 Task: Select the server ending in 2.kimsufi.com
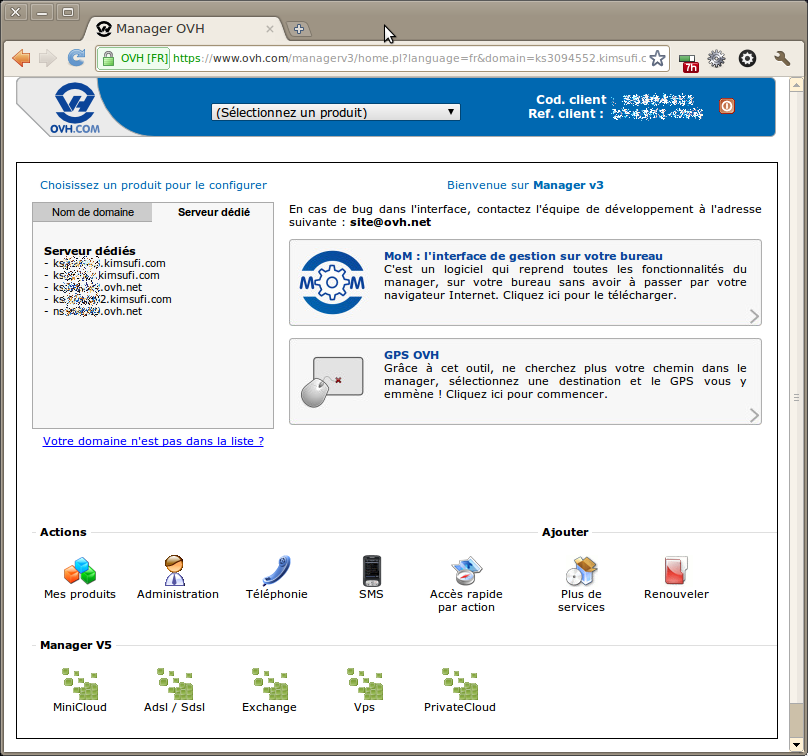tap(112, 299)
